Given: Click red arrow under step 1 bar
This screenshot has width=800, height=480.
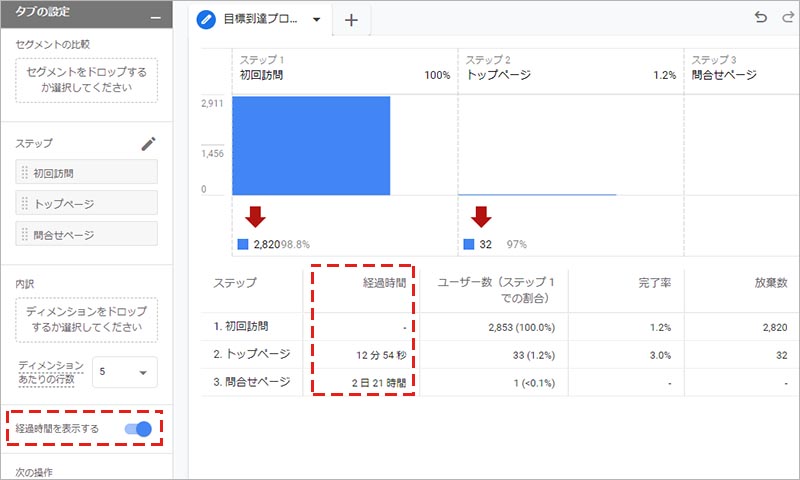Looking at the screenshot, I should point(254,217).
